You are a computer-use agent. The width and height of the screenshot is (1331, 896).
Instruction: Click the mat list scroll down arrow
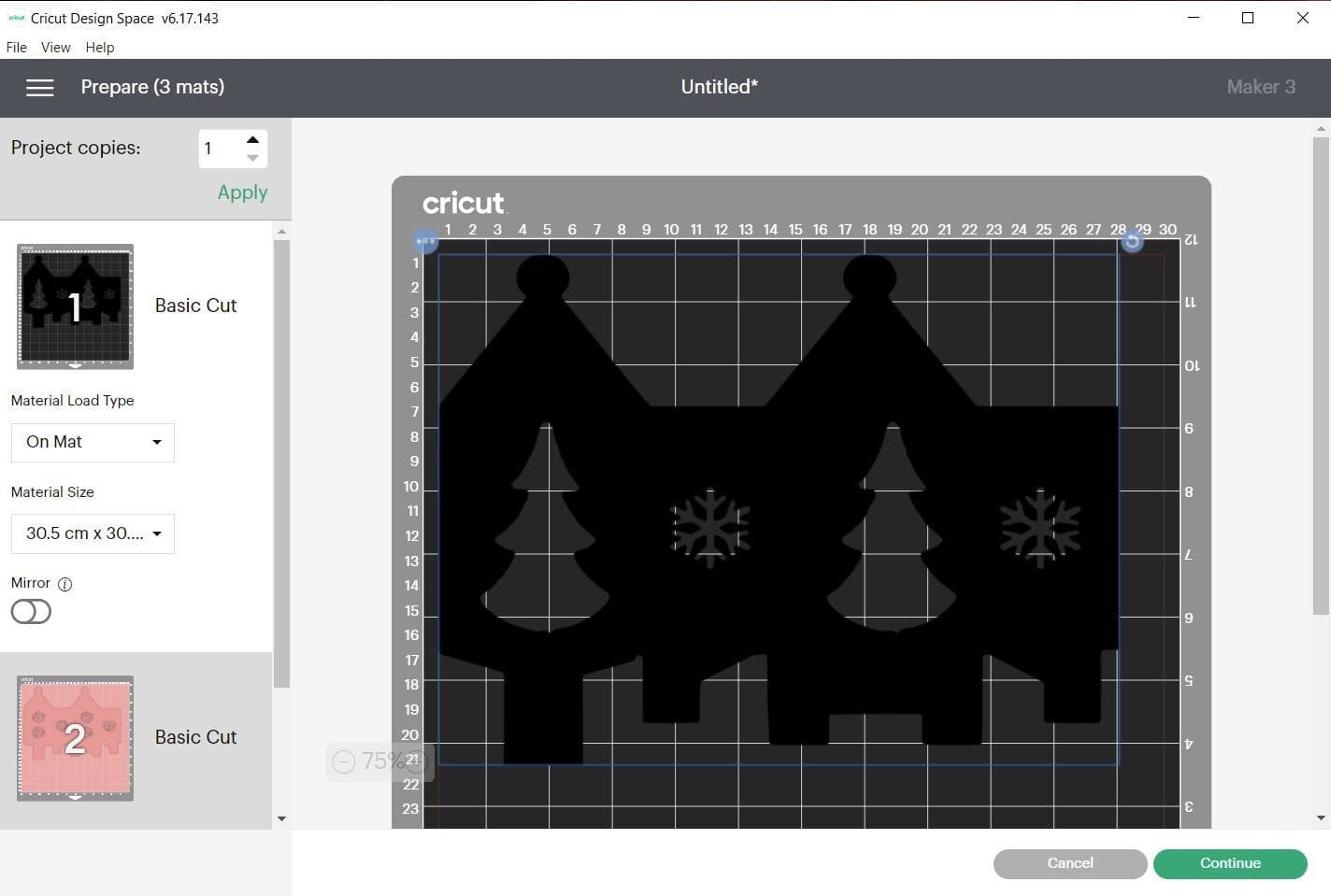(x=281, y=818)
